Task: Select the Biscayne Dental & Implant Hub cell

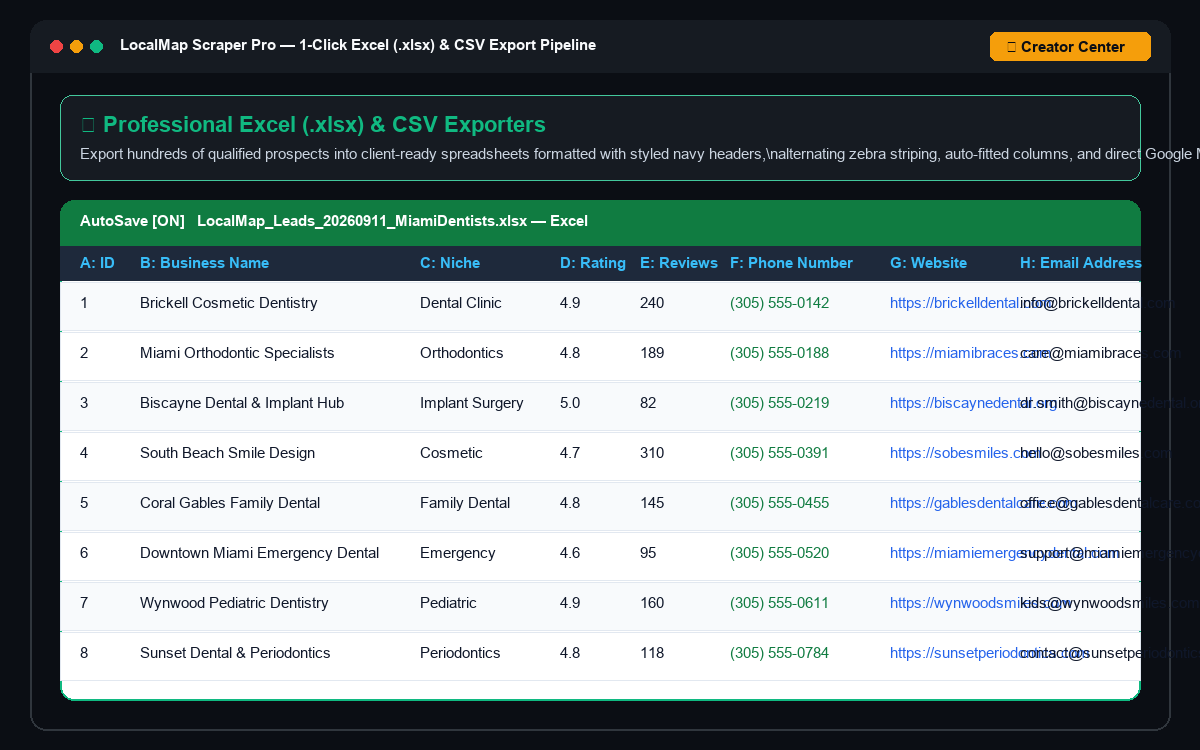Action: click(242, 403)
